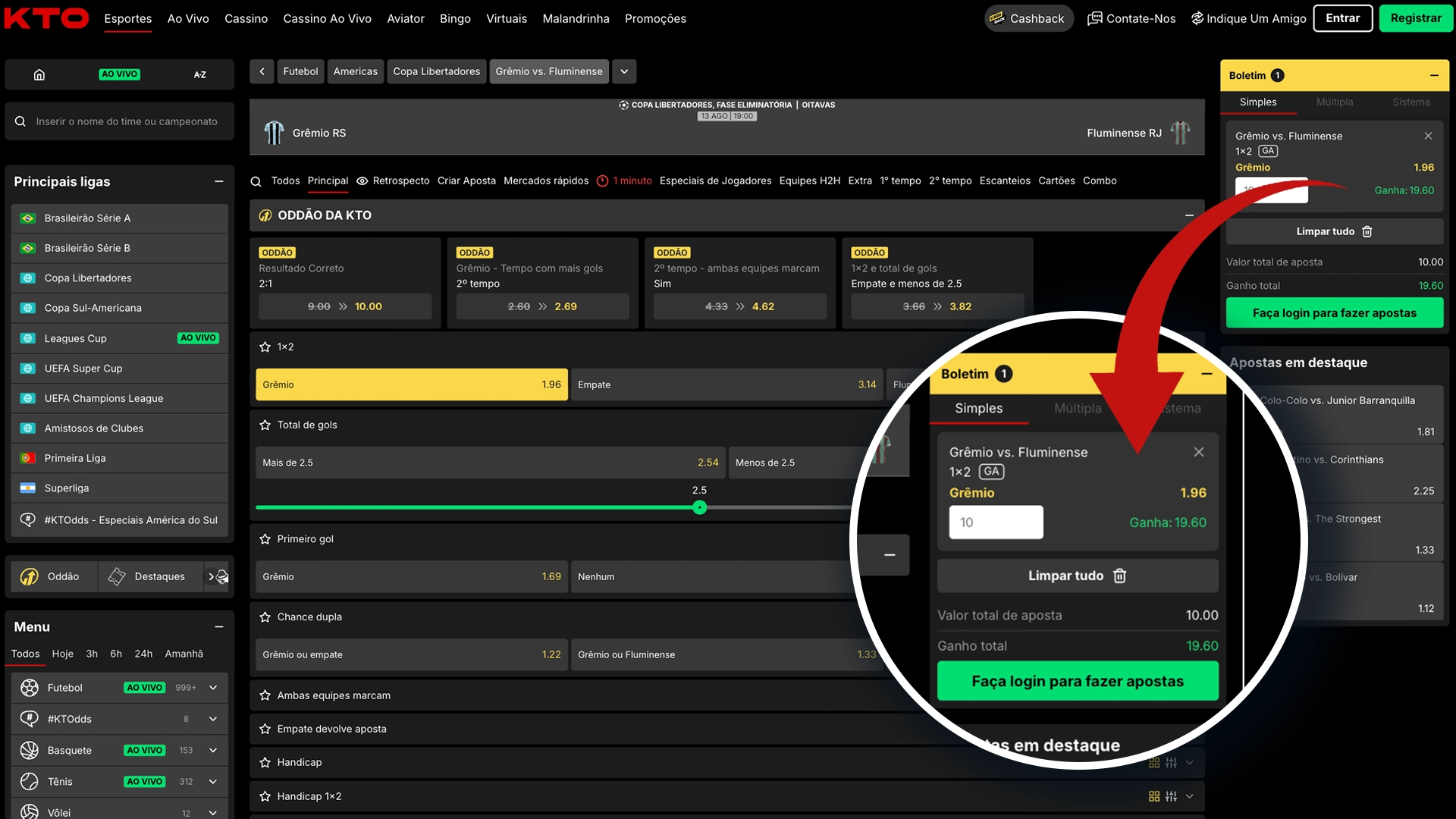Select Mais de 2.5 at 2.54
The image size is (1456, 819).
click(x=491, y=463)
